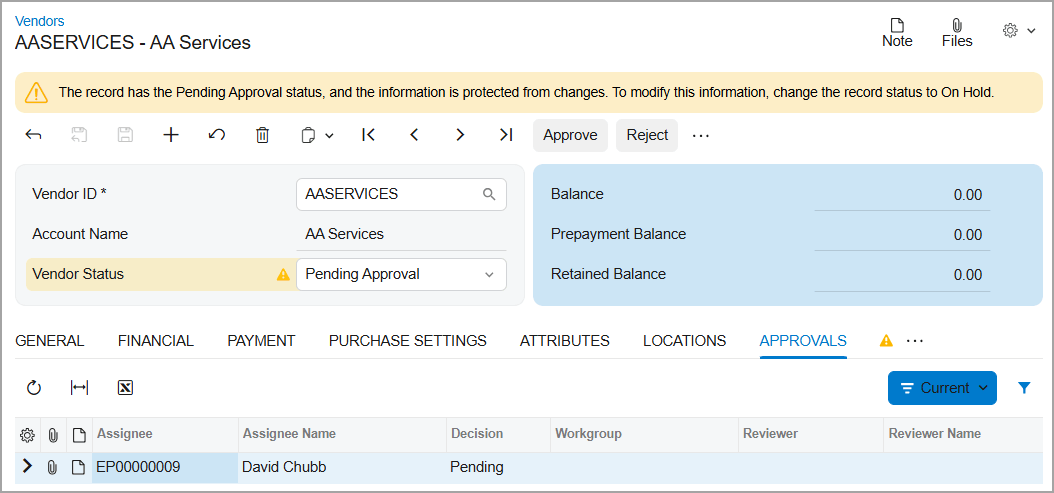This screenshot has width=1054, height=493.
Task: Reject the vendor record
Action: pyautogui.click(x=647, y=135)
